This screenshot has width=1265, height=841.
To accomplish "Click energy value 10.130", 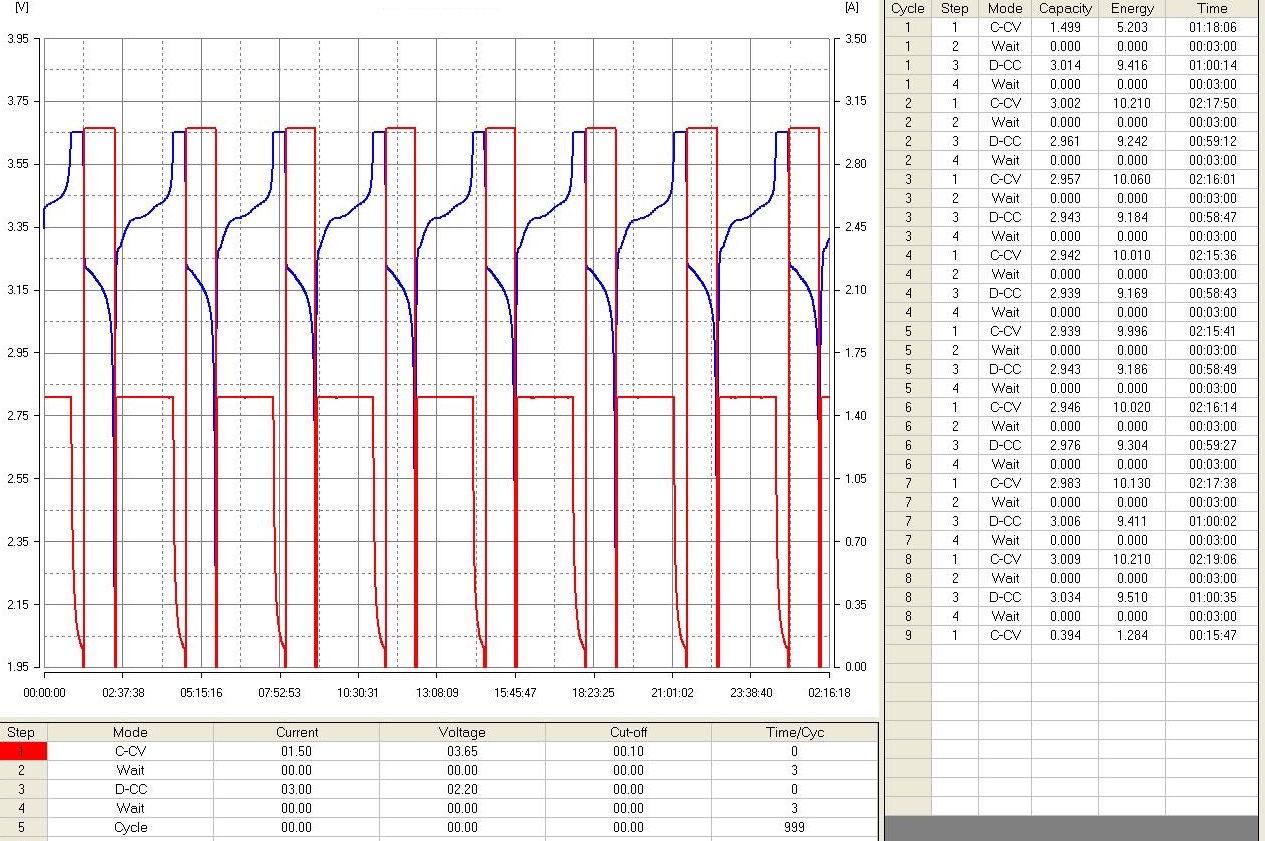I will pyautogui.click(x=1132, y=483).
